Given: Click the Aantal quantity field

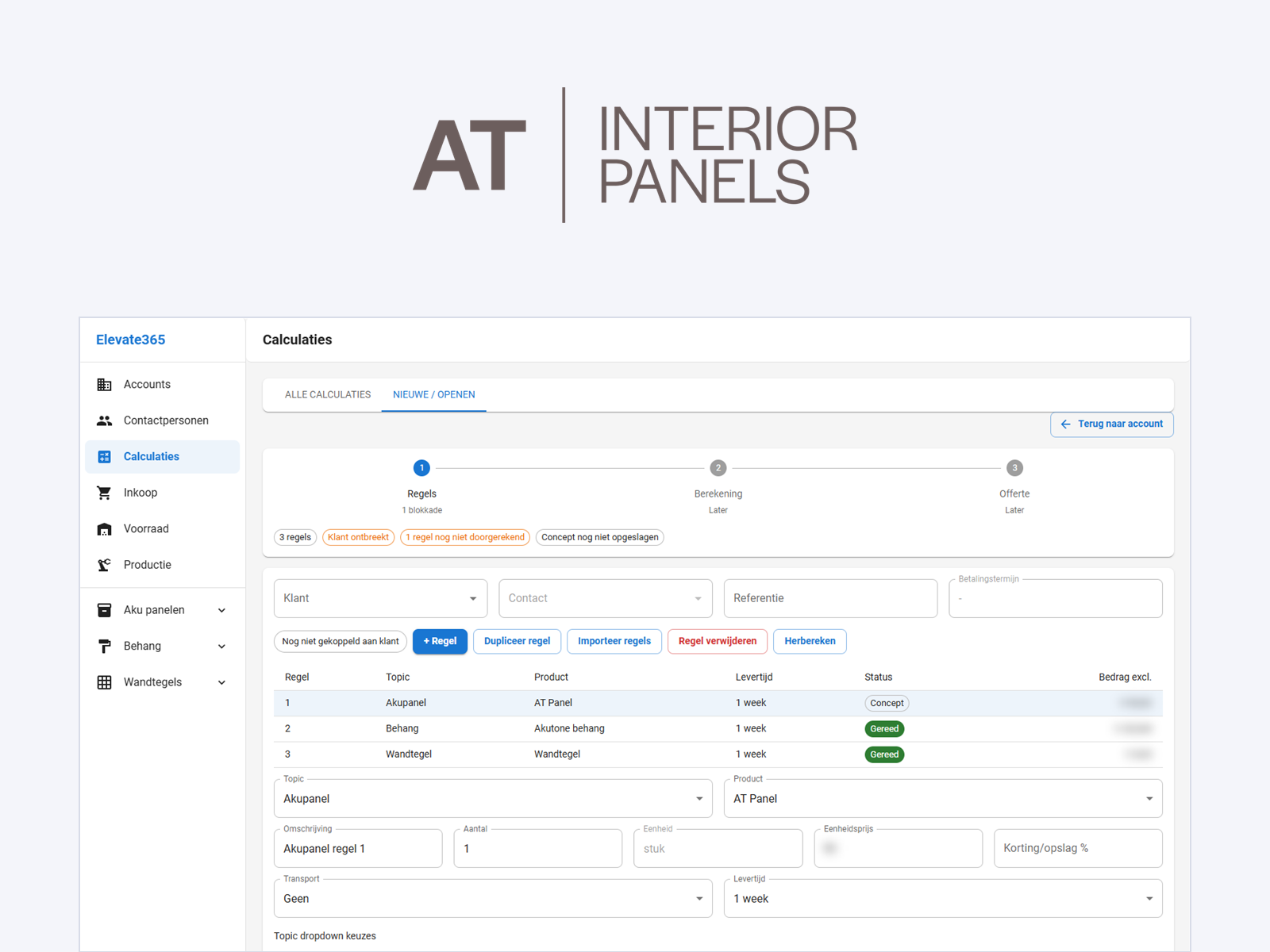Looking at the screenshot, I should point(538,849).
